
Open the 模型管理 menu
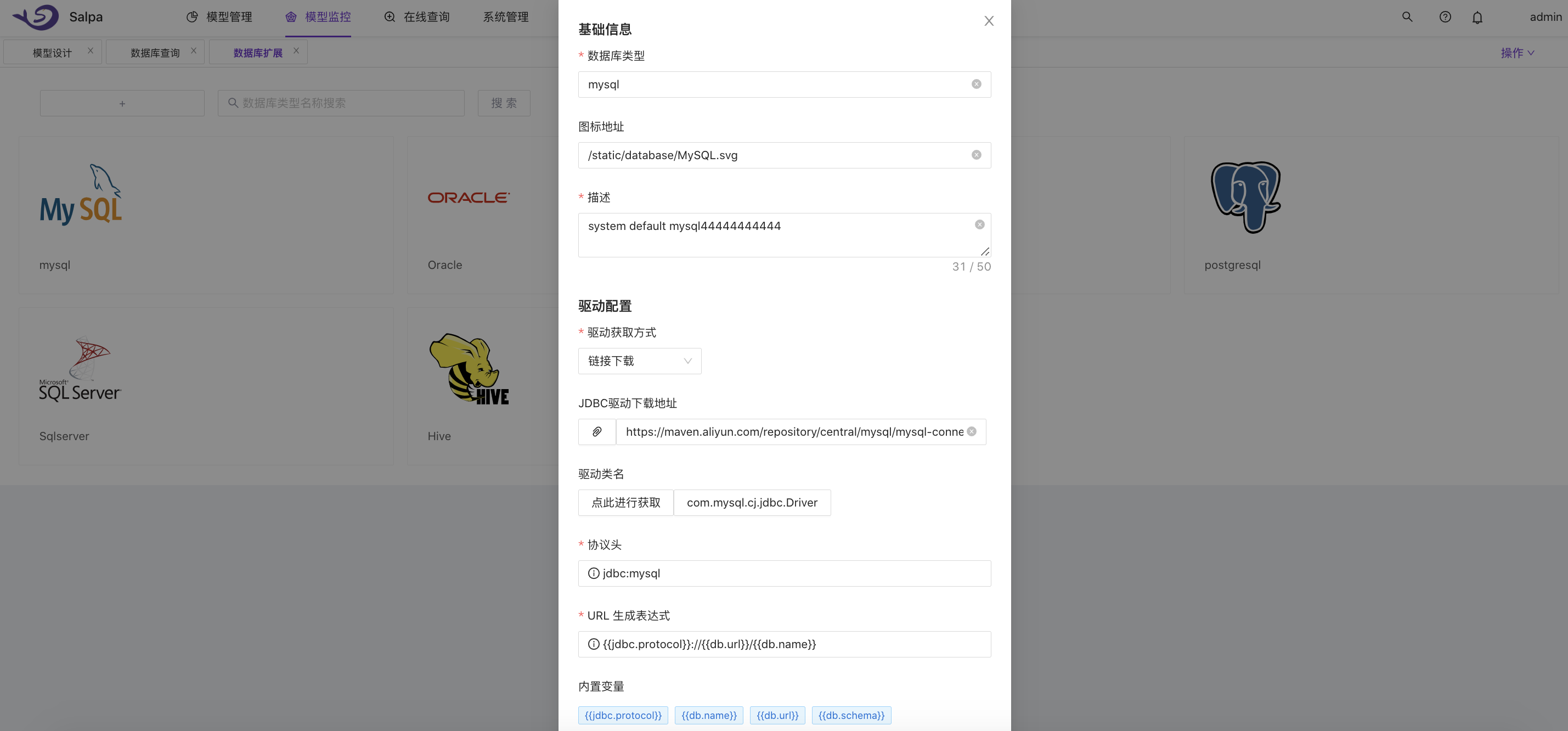click(218, 17)
